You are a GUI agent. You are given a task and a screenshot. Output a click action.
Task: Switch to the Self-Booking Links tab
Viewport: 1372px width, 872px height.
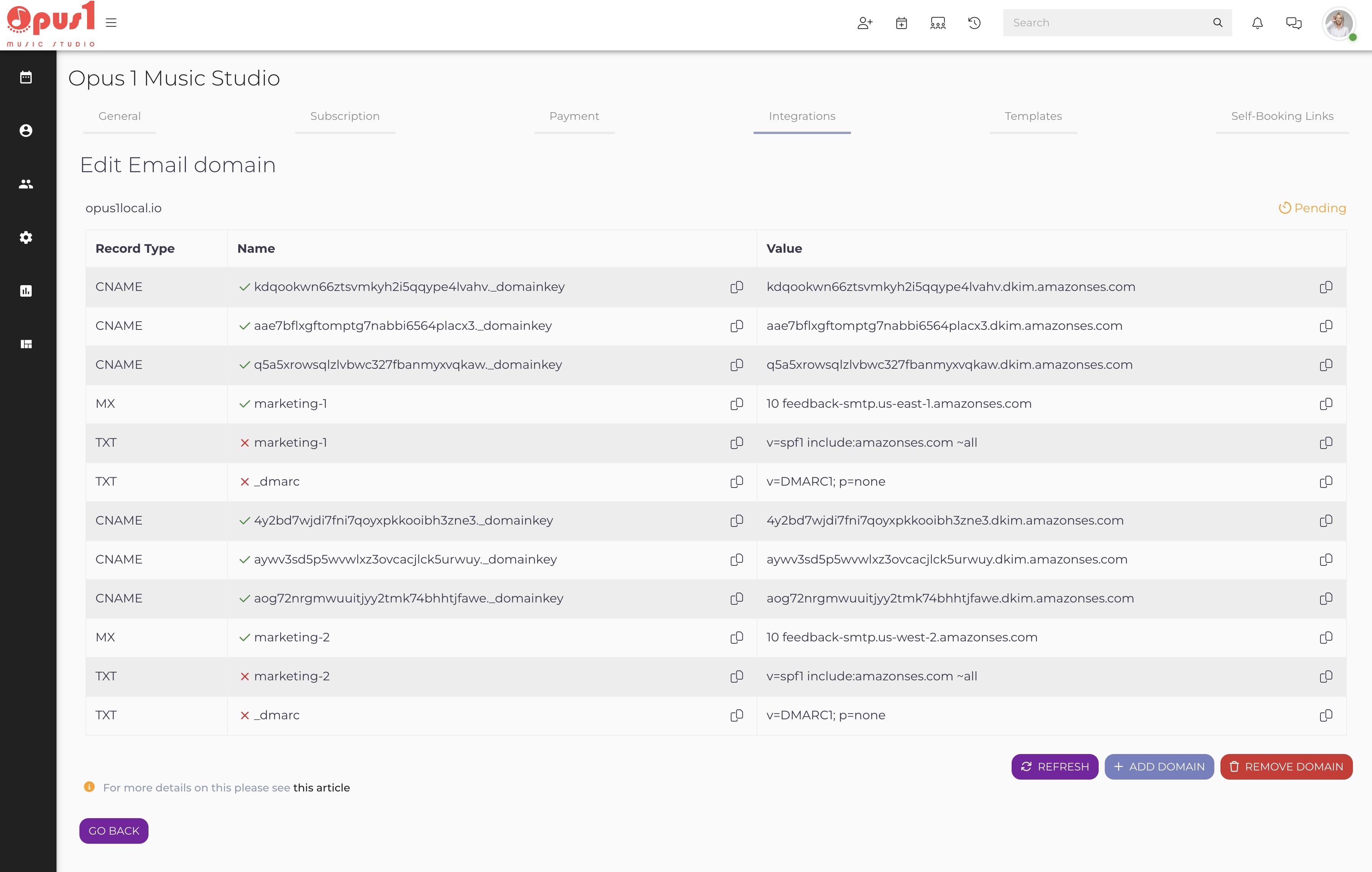click(1282, 116)
